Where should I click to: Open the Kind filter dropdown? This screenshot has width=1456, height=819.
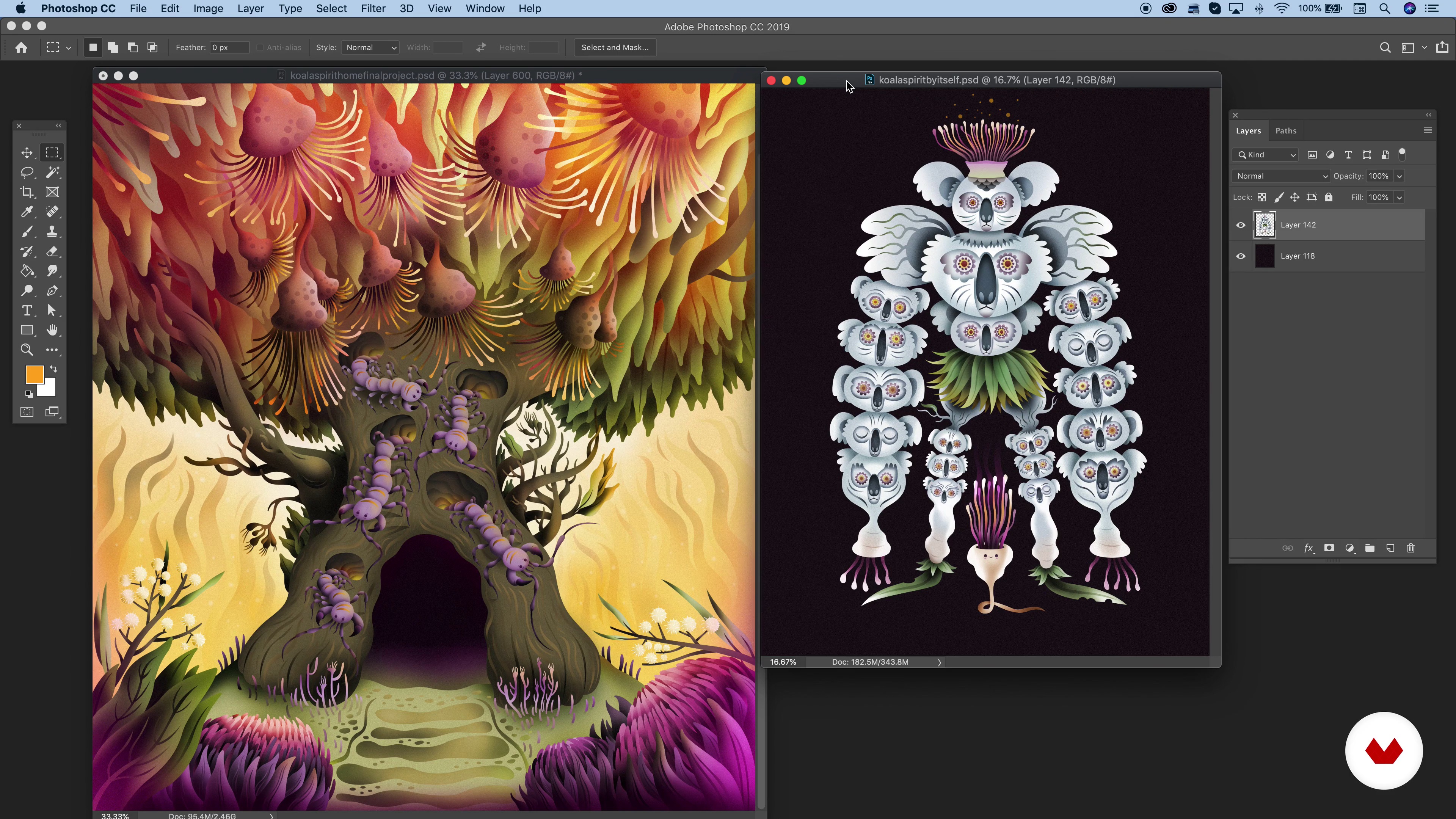1266,155
